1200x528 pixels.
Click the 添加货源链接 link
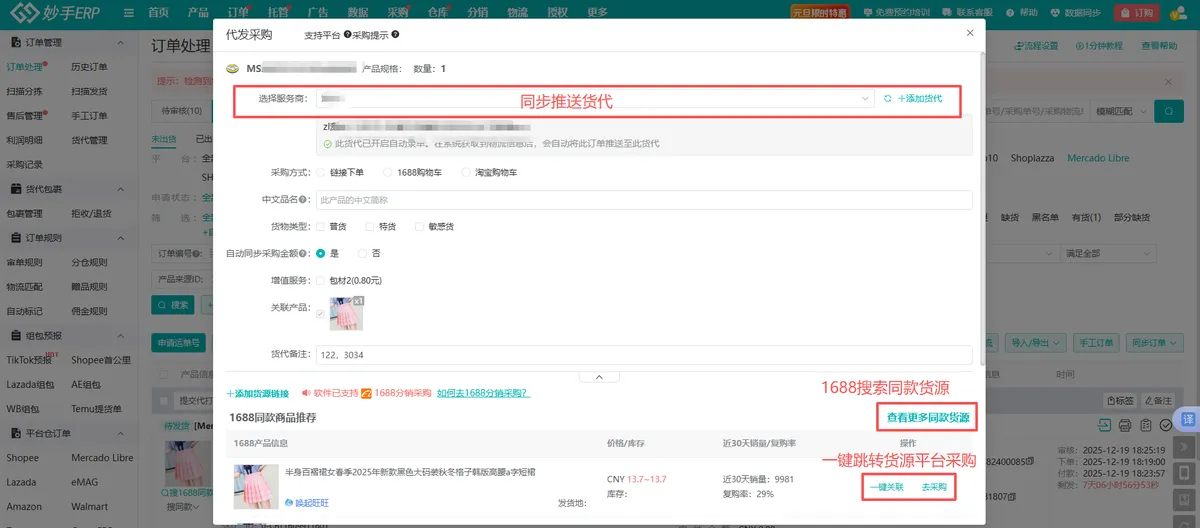258,394
